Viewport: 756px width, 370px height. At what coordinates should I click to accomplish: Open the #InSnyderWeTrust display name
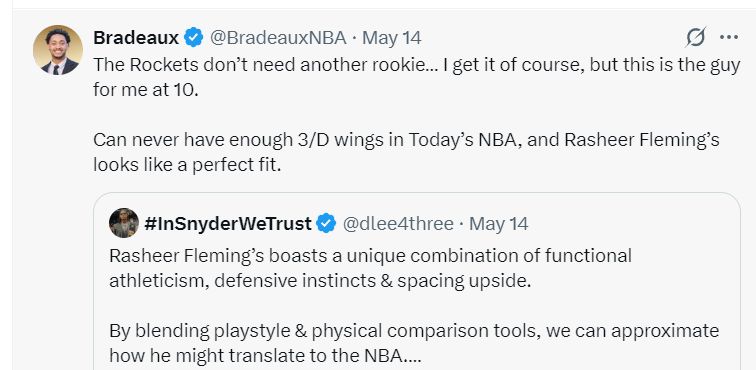tap(228, 223)
